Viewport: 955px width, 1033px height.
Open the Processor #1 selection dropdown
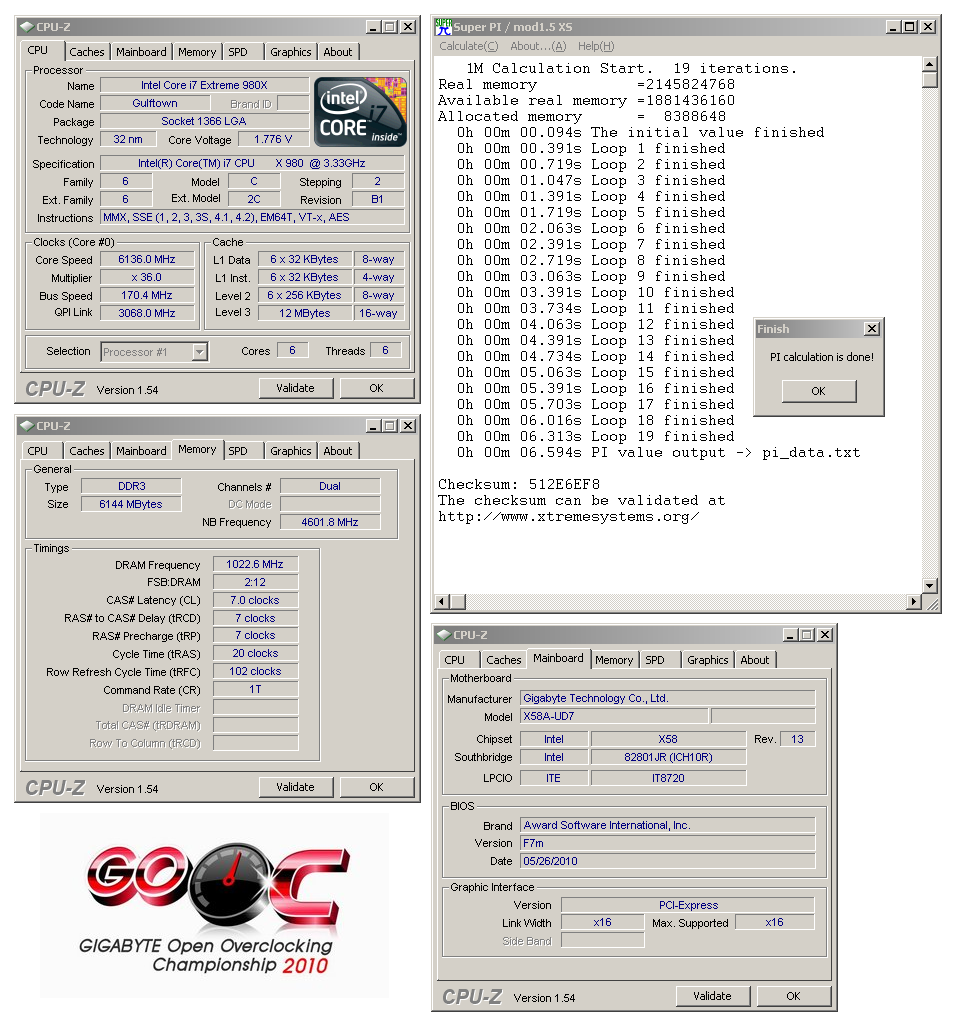click(x=200, y=352)
